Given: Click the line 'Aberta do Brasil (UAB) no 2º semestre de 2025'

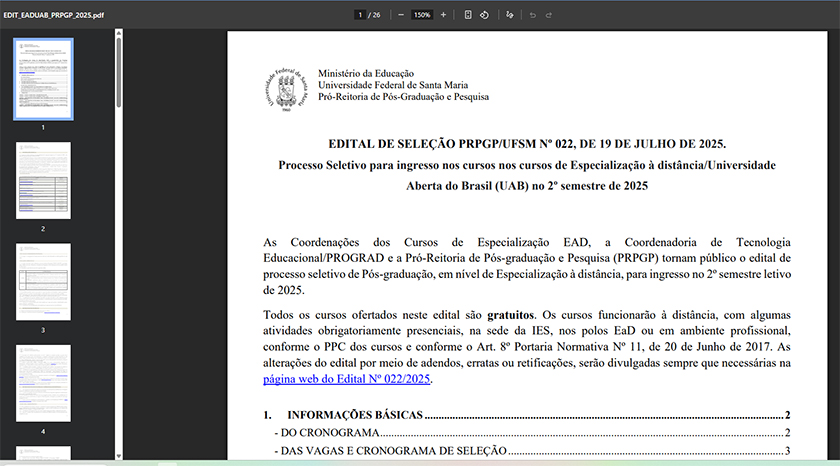Looking at the screenshot, I should click(x=527, y=186).
